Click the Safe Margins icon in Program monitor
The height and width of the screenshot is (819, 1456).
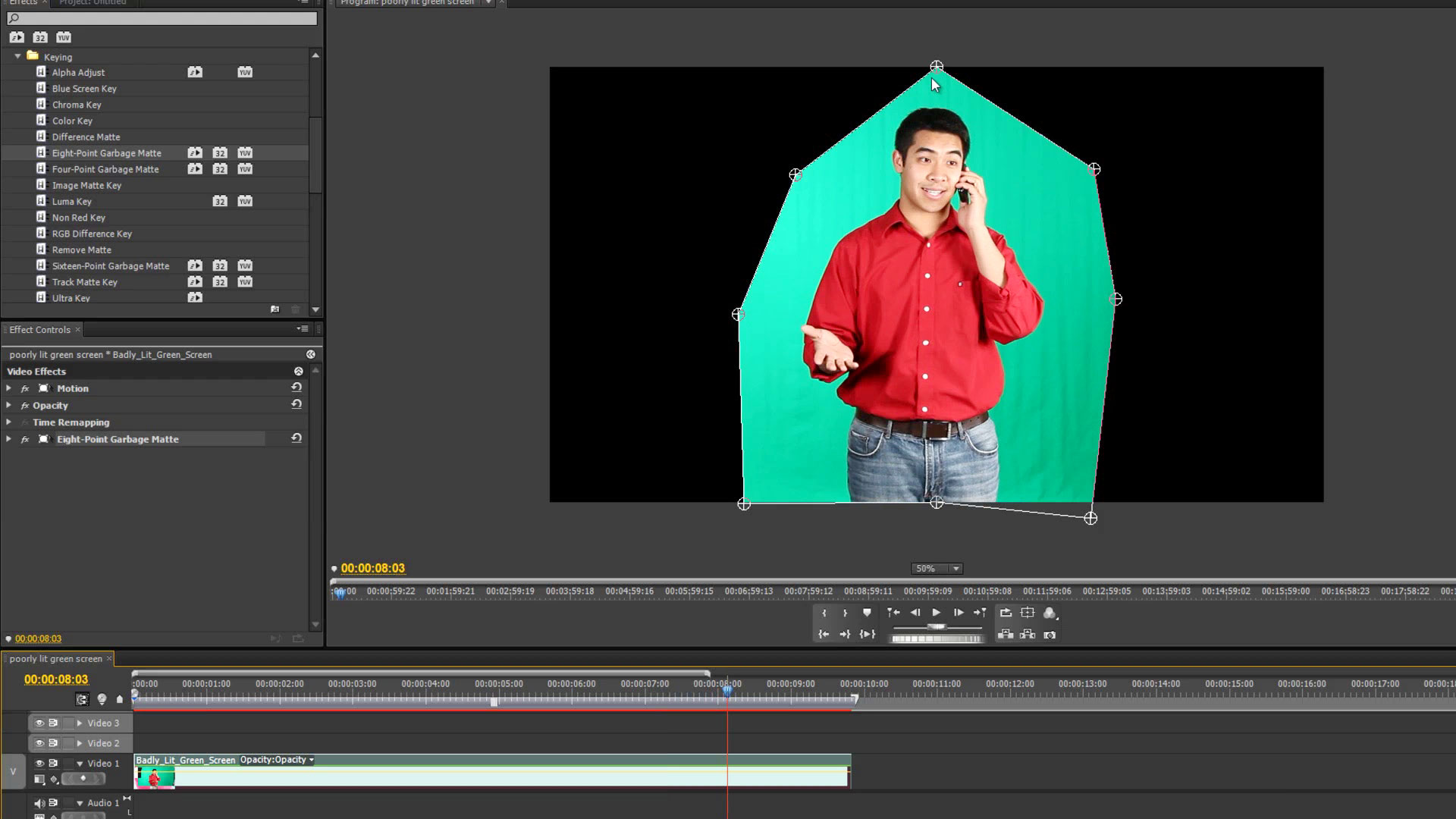pos(1028,612)
